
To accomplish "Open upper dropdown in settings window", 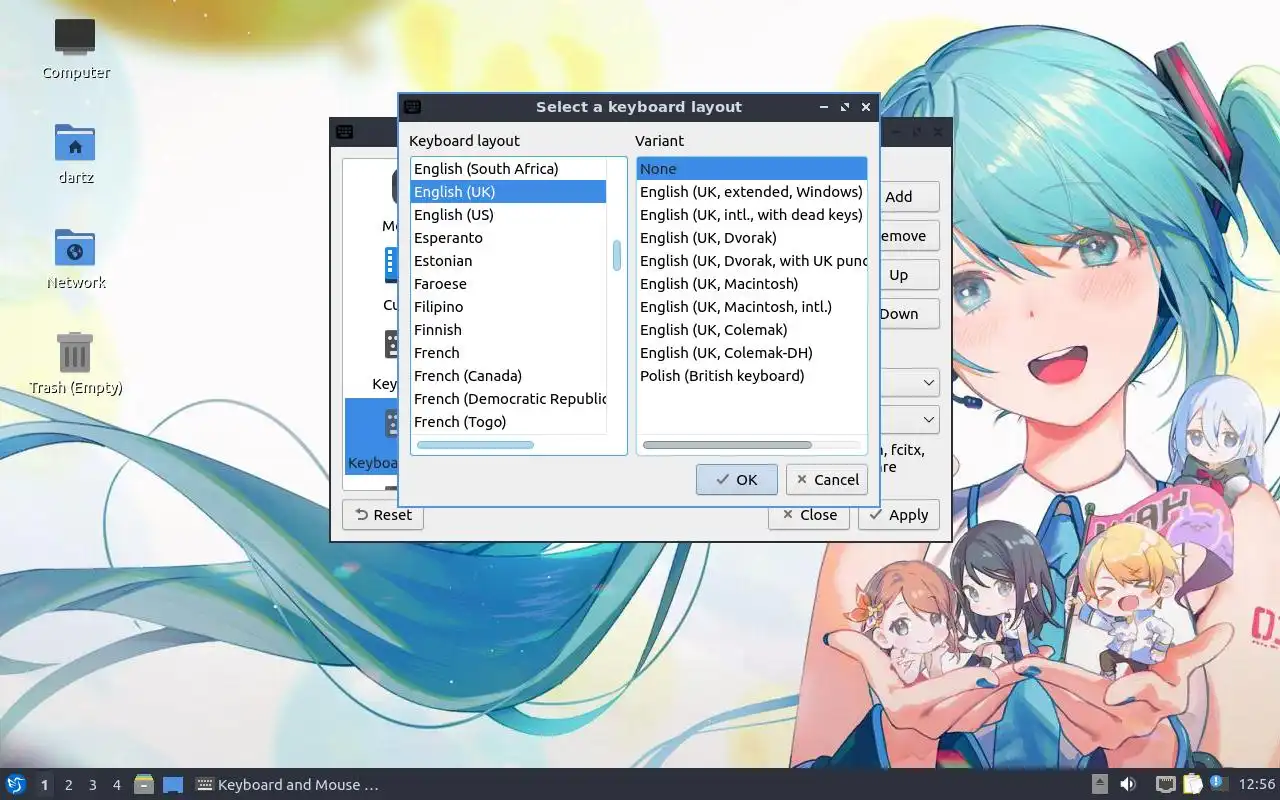I will click(909, 383).
